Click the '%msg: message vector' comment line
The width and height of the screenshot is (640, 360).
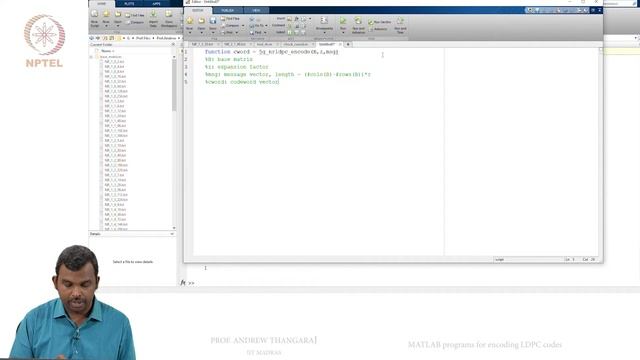click(288, 75)
